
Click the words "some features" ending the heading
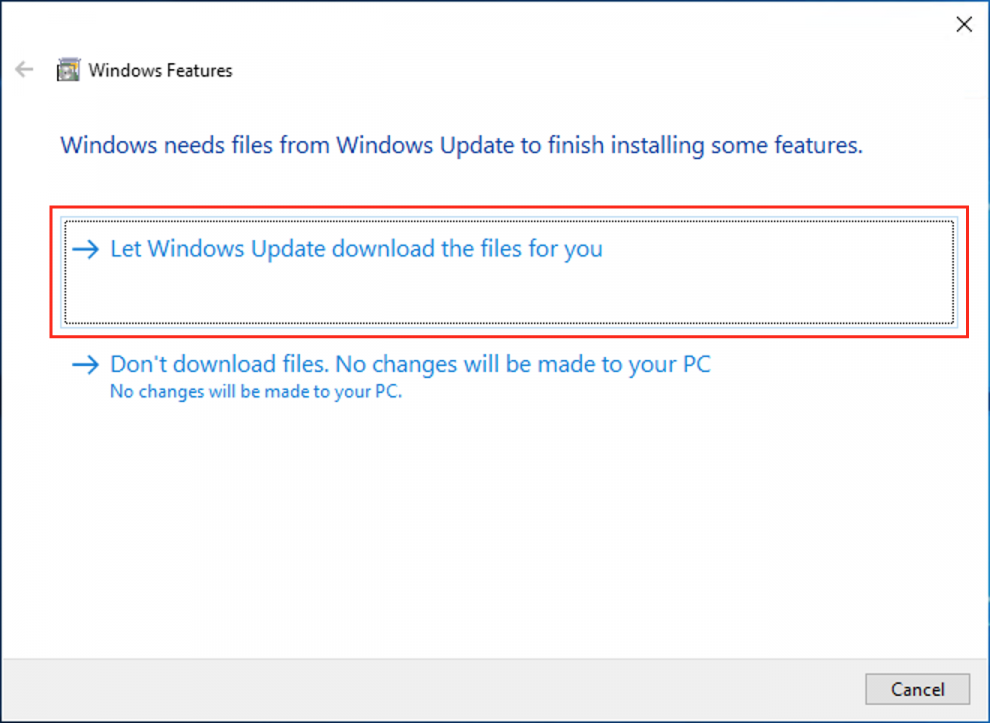(x=786, y=146)
